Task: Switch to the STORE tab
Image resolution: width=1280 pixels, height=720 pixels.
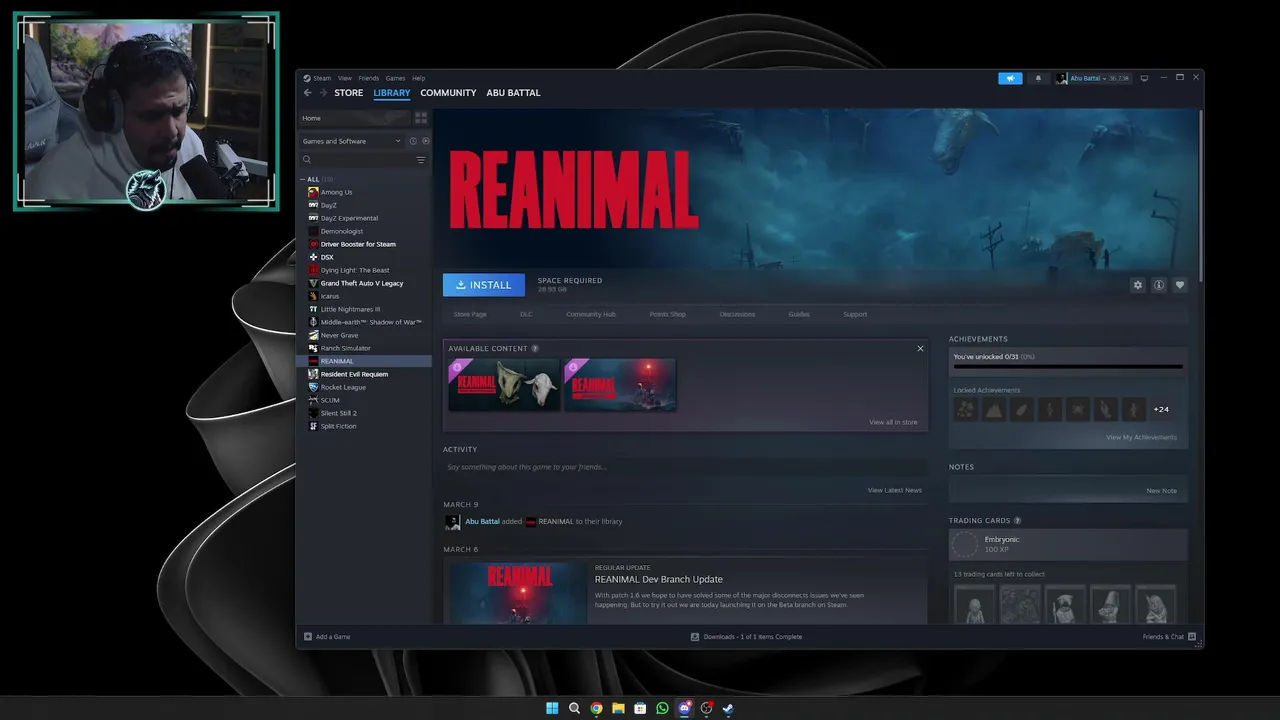Action: point(349,93)
